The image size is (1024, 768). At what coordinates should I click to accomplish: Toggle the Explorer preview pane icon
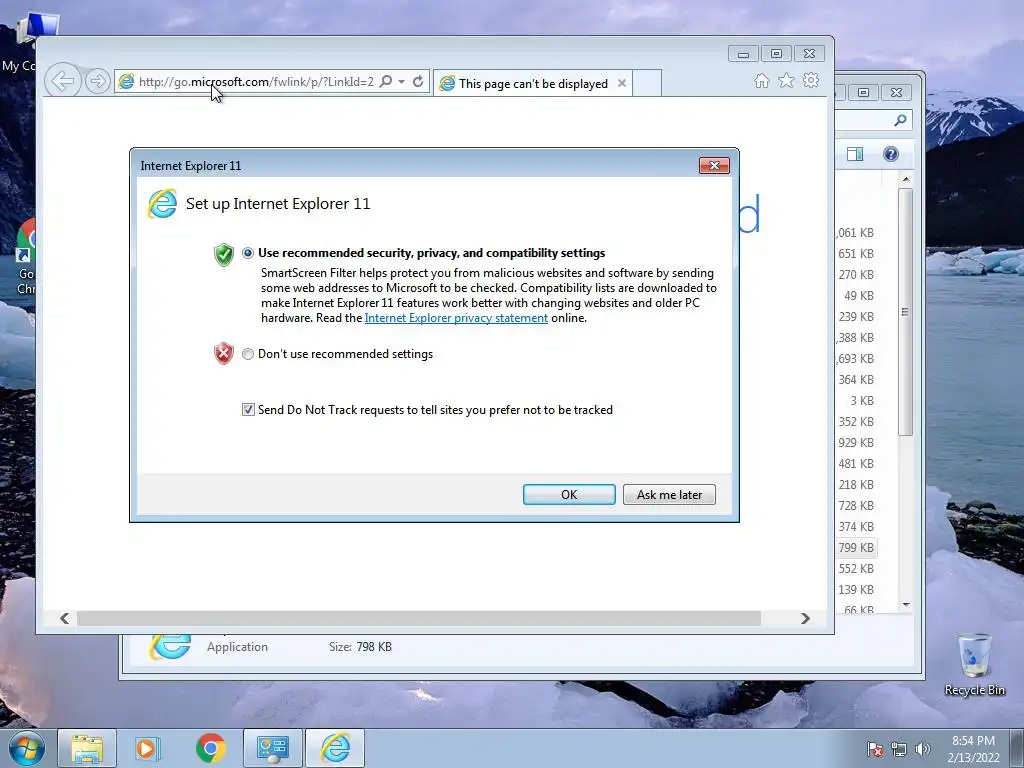tap(855, 153)
